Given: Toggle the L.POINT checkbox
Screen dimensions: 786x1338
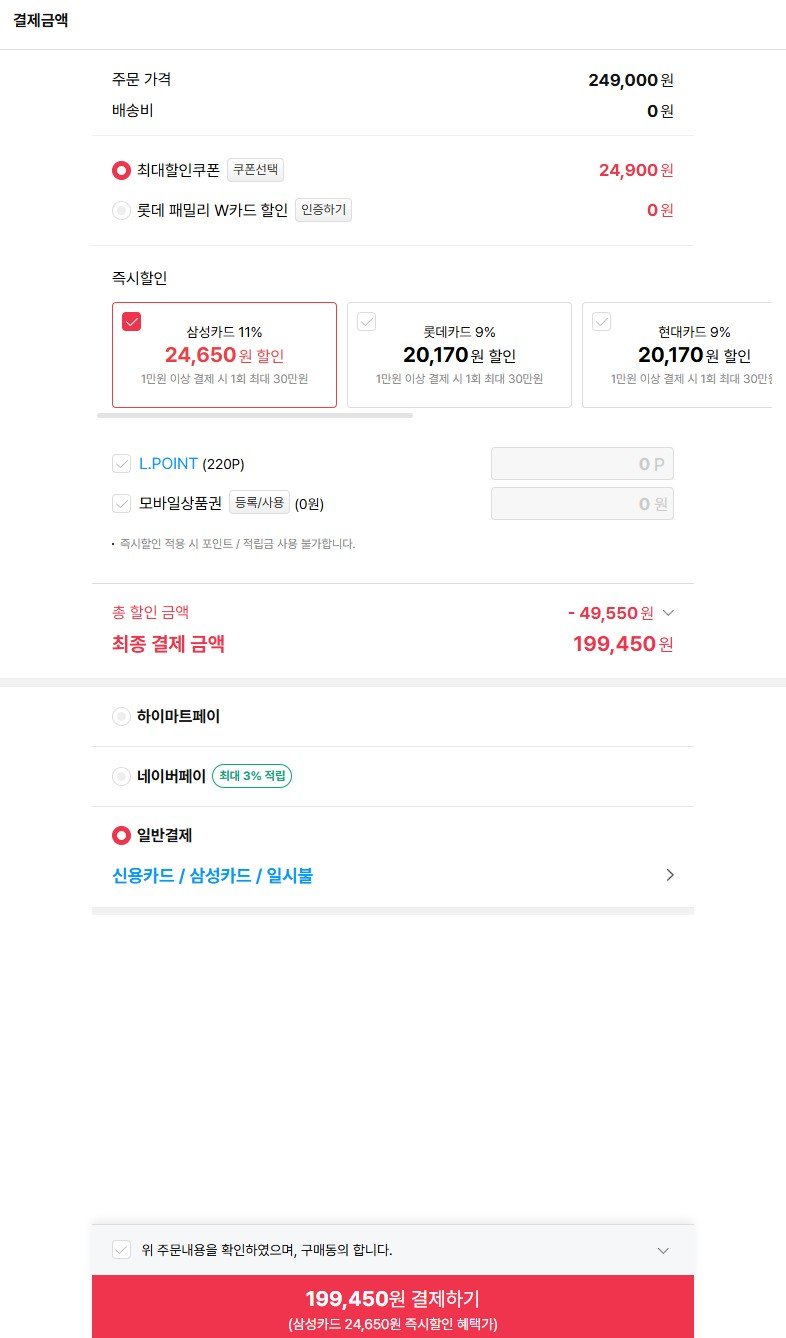Looking at the screenshot, I should (x=122, y=464).
